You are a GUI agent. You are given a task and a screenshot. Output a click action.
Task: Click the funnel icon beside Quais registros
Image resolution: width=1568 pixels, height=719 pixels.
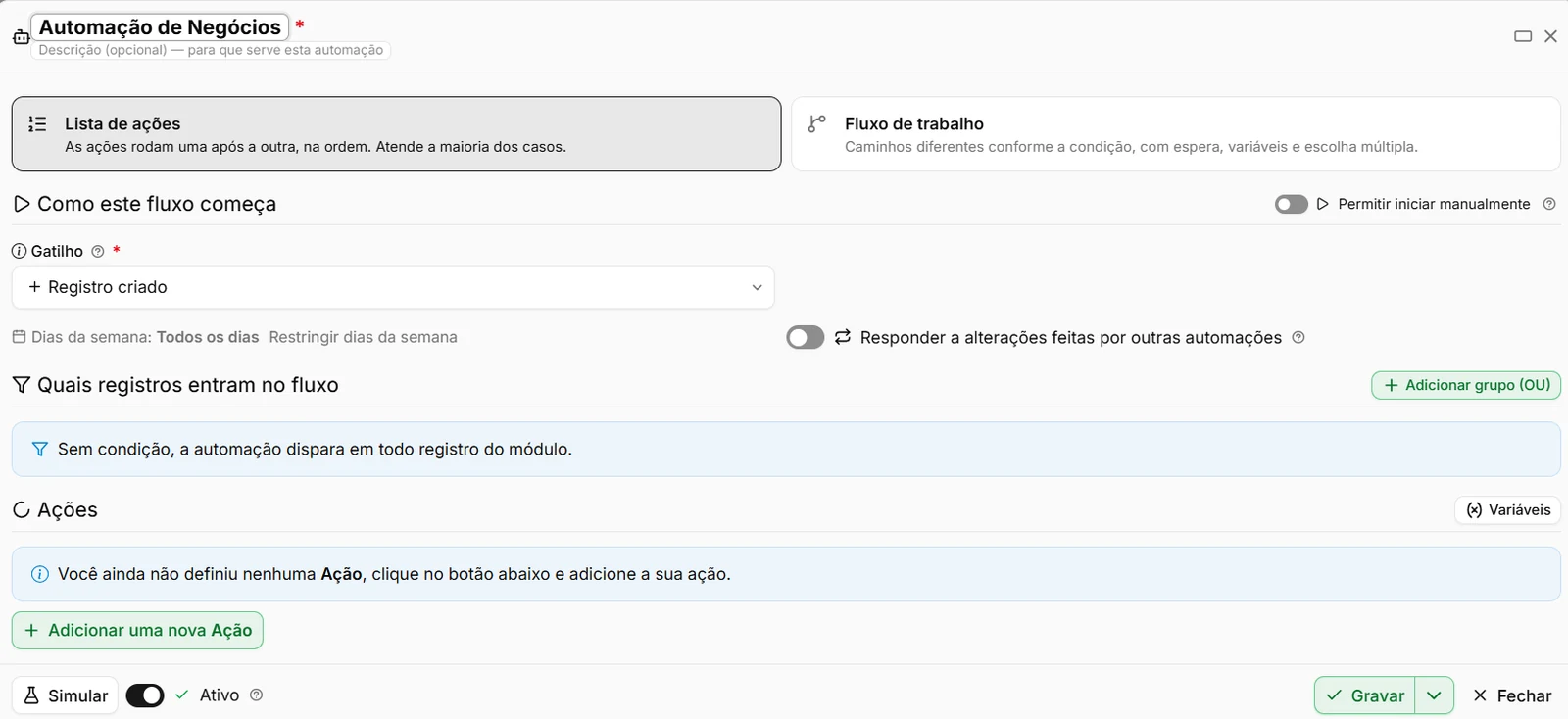point(22,385)
